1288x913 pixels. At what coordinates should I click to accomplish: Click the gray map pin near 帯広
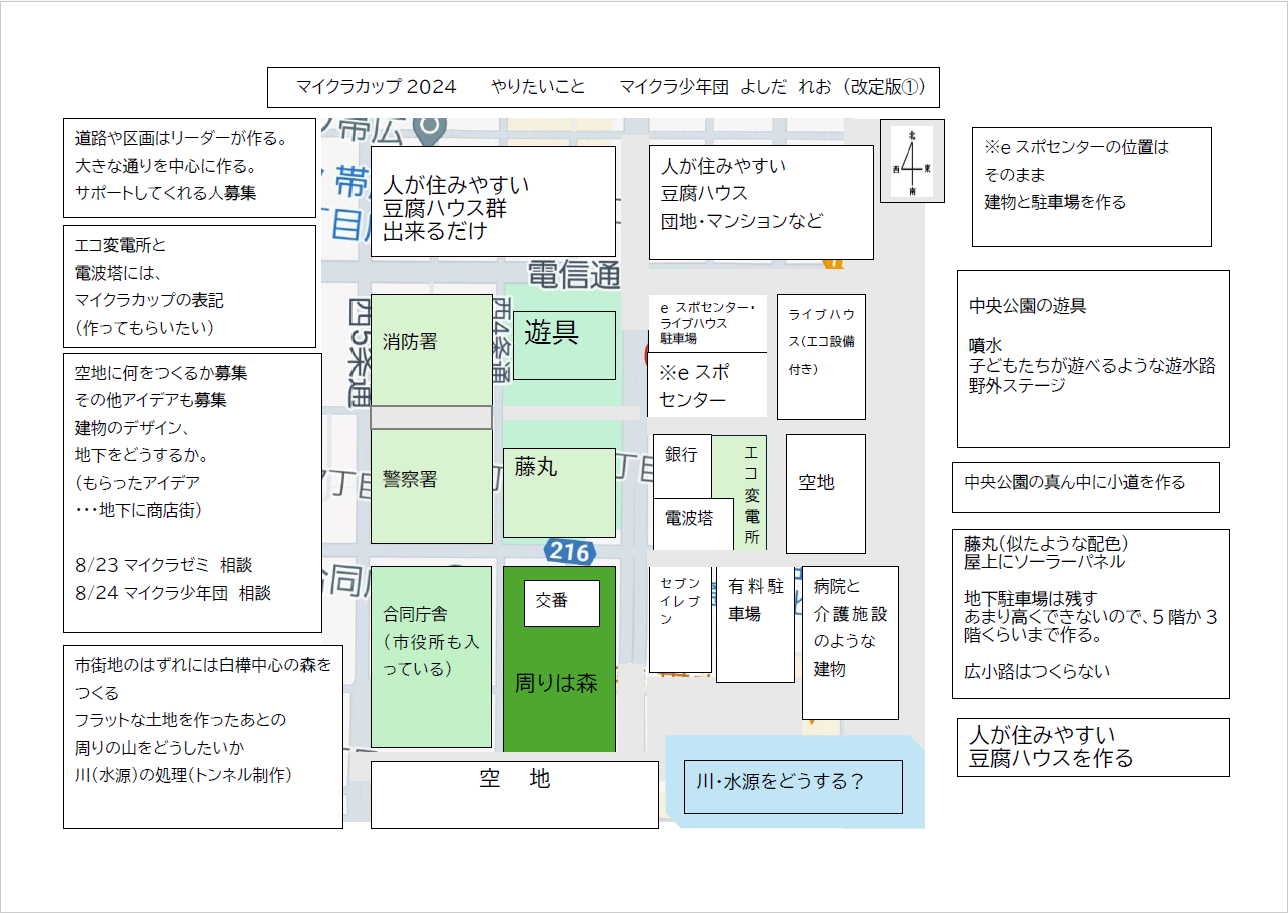point(431,127)
